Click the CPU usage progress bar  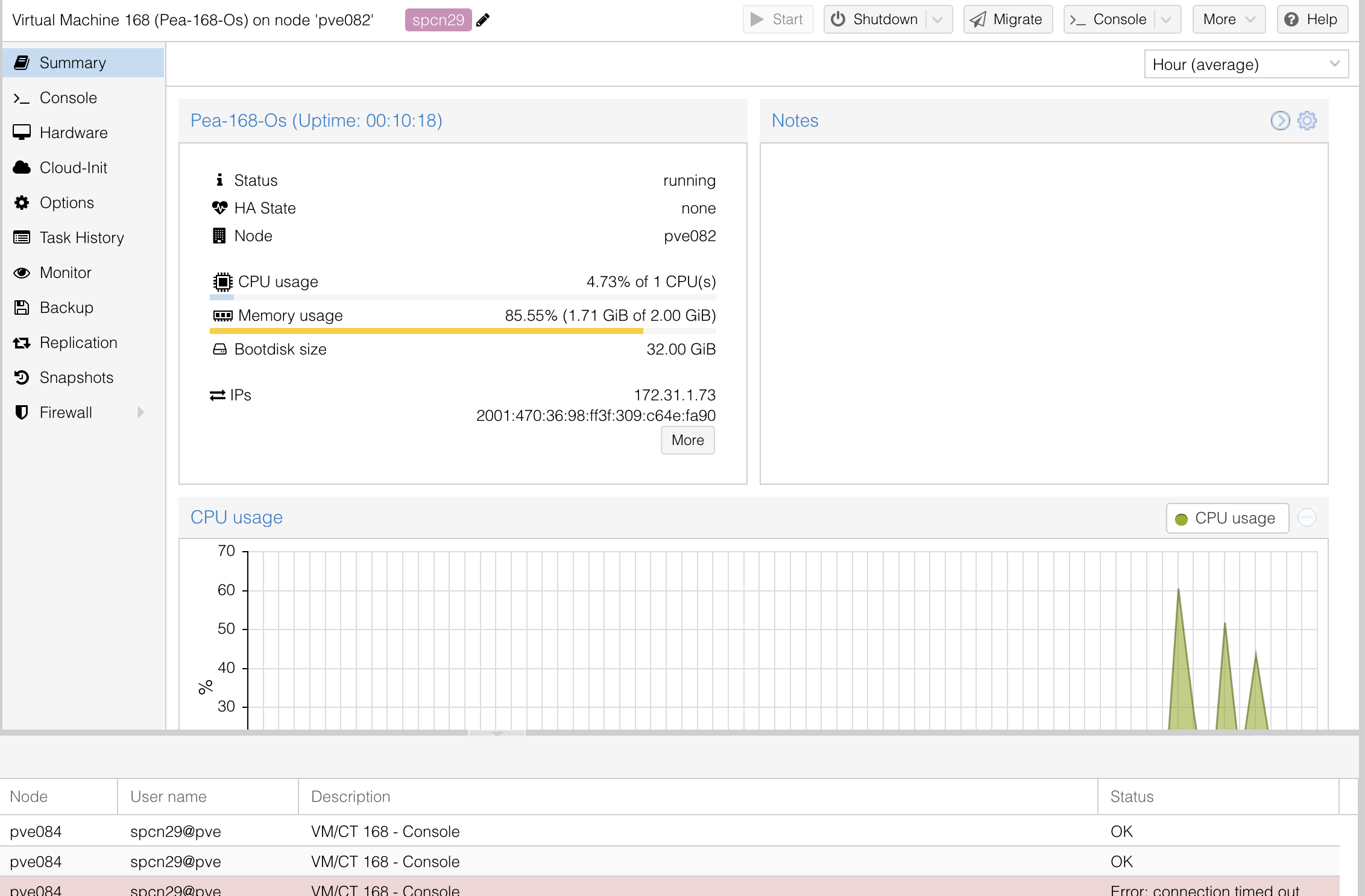pyautogui.click(x=463, y=297)
